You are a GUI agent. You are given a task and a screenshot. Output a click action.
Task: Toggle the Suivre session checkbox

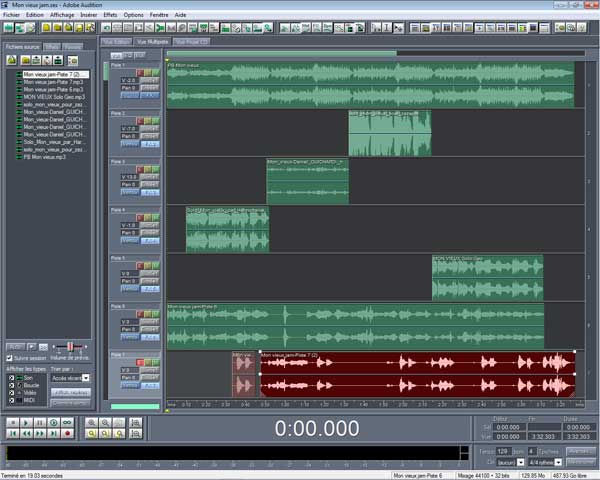tap(10, 358)
